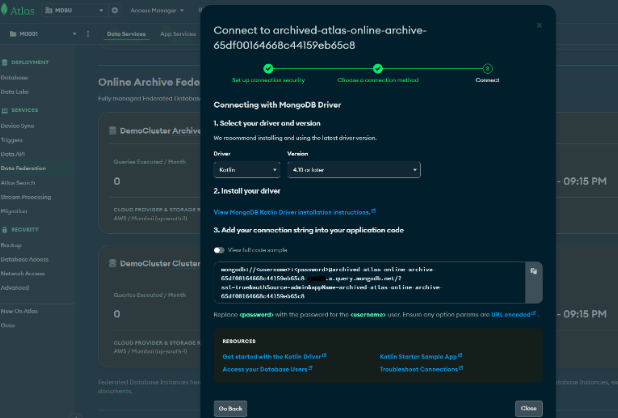The image size is (618, 418).
Task: Click the DemoCluster Archive card title
Action: (x=160, y=131)
